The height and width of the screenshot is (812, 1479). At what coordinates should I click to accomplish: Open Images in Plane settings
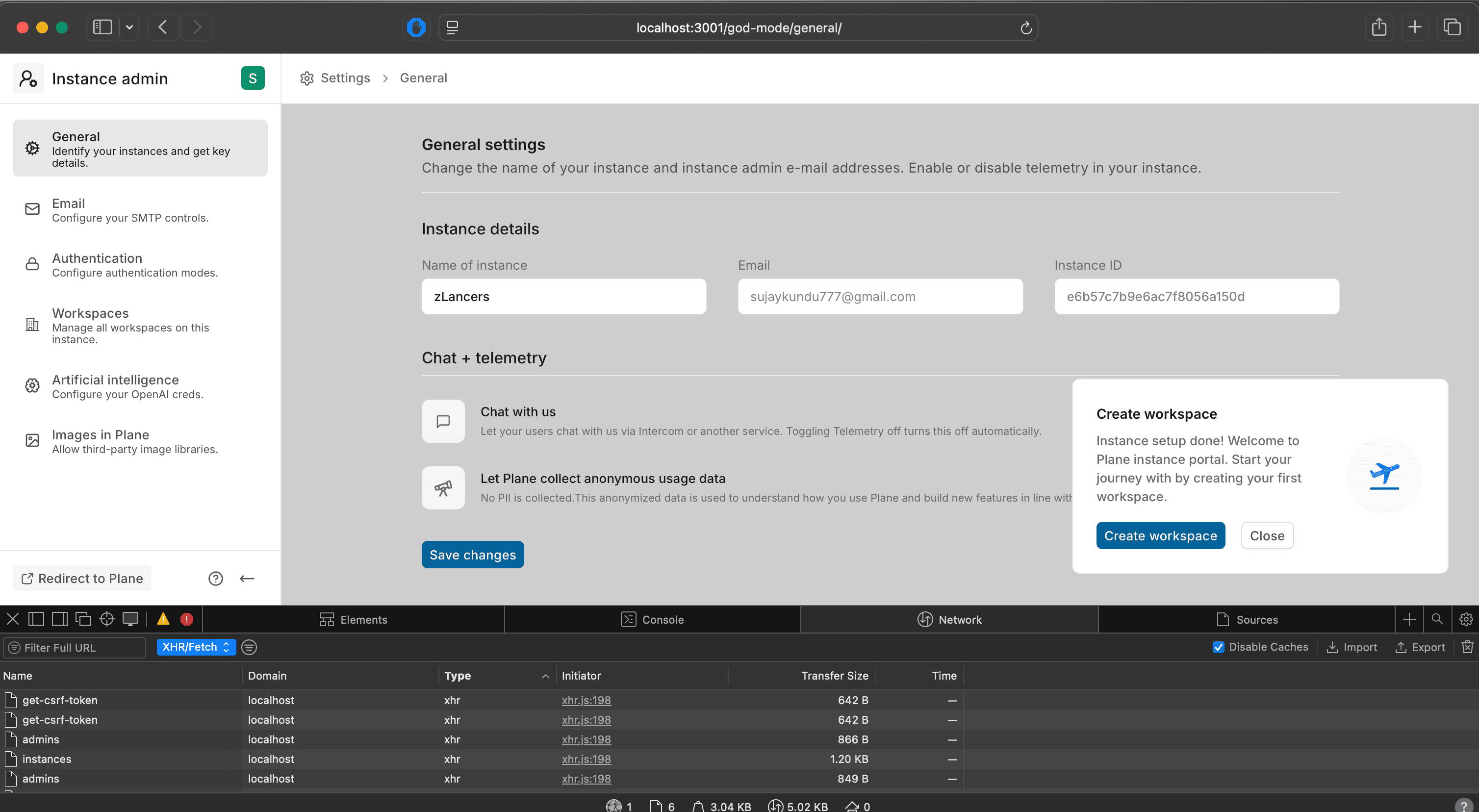coord(140,441)
